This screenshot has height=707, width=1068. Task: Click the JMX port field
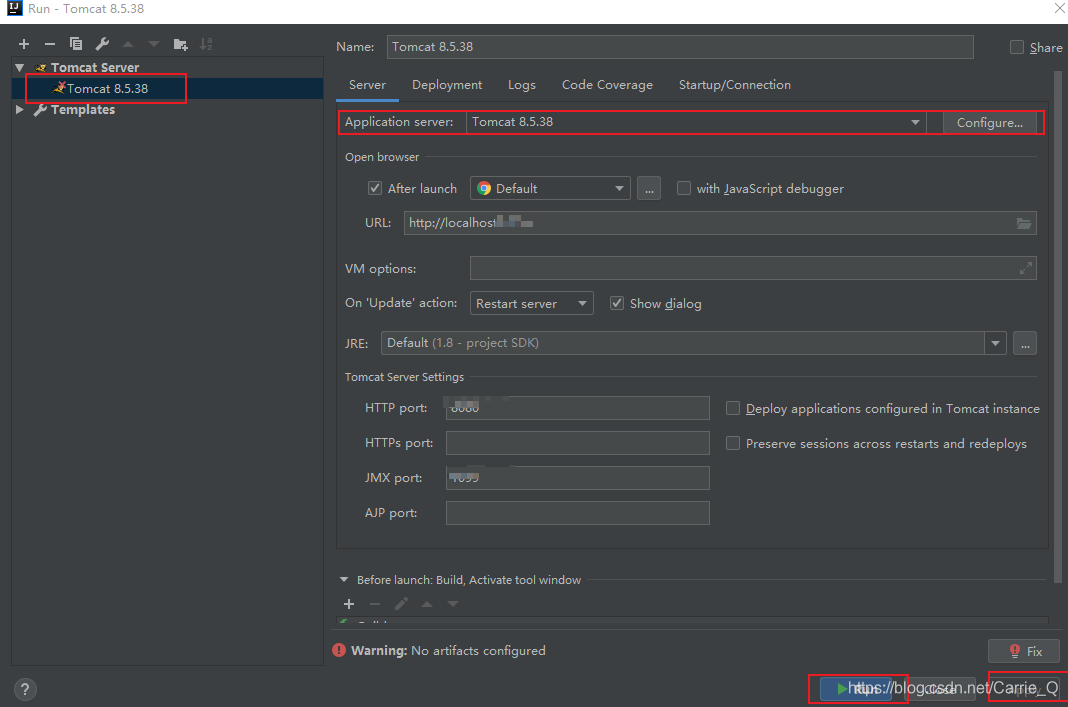point(578,477)
